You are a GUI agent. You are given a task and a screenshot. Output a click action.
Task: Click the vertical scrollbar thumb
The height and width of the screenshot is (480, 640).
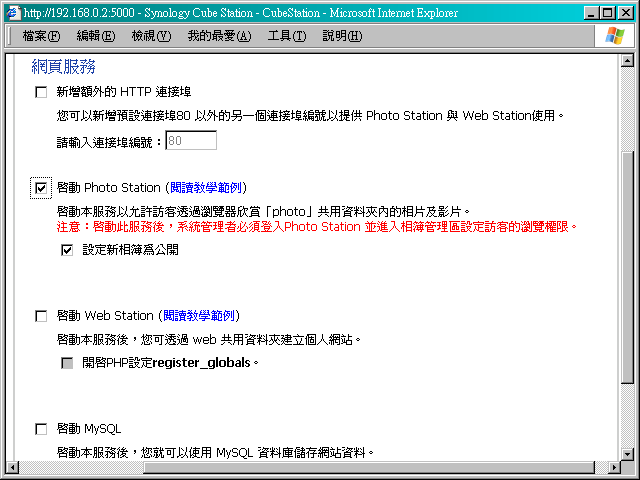pos(627,267)
